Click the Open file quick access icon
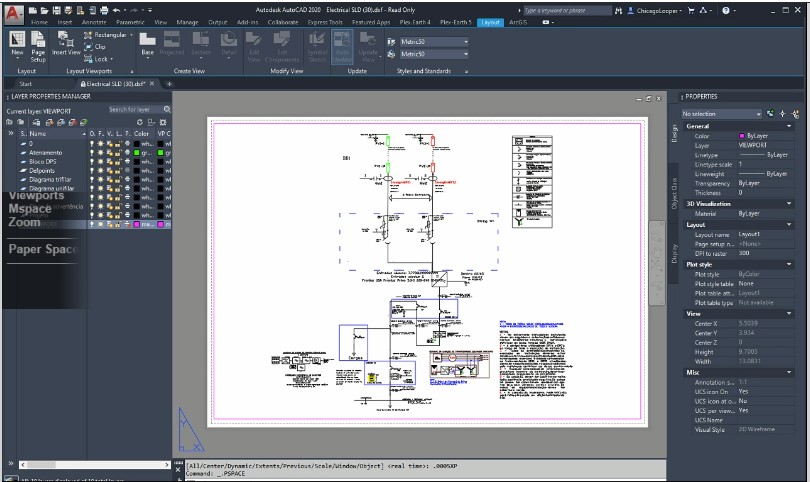 coord(44,10)
